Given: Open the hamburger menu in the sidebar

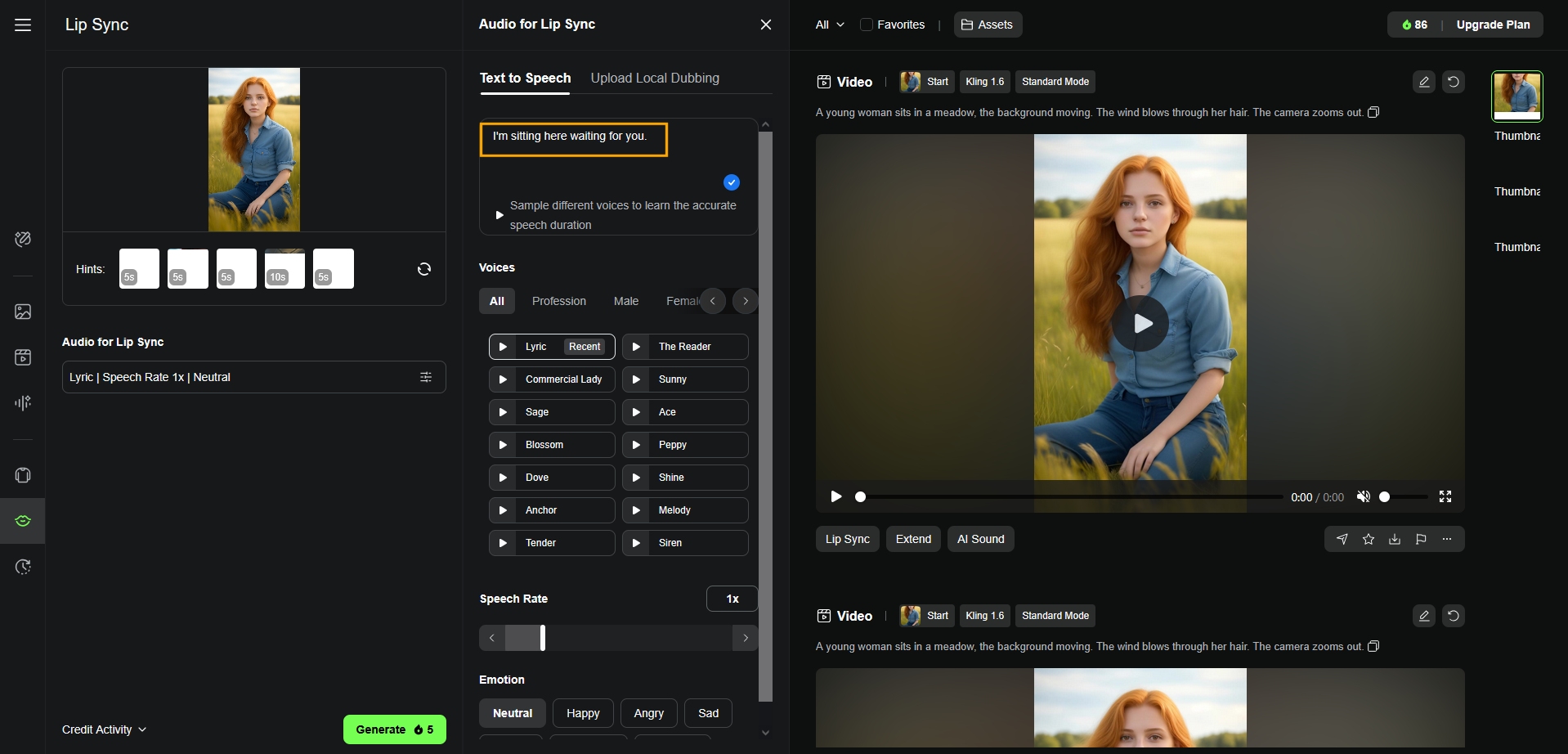Looking at the screenshot, I should tap(23, 25).
